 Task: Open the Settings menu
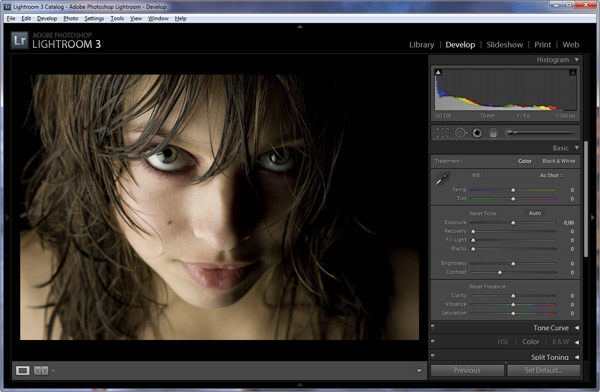pos(94,18)
